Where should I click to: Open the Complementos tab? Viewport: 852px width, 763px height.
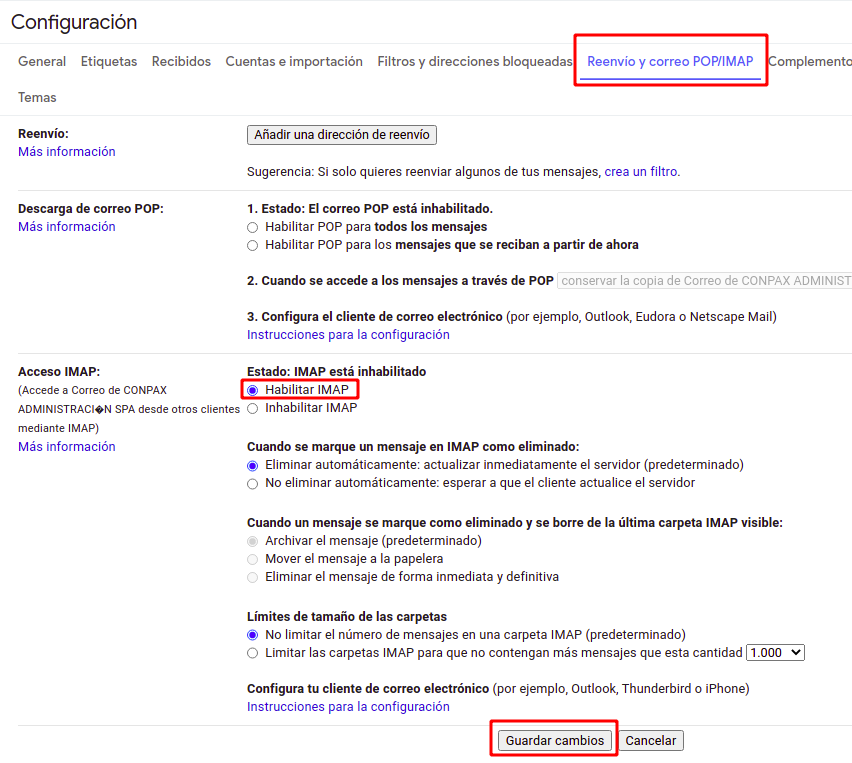pyautogui.click(x=810, y=61)
